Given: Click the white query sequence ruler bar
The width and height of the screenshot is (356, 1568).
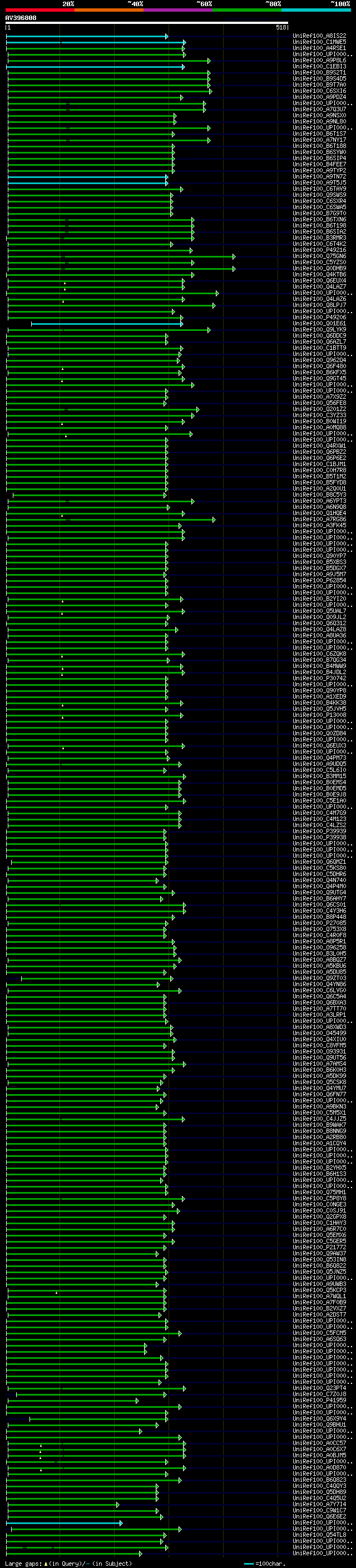Looking at the screenshot, I should [147, 23].
